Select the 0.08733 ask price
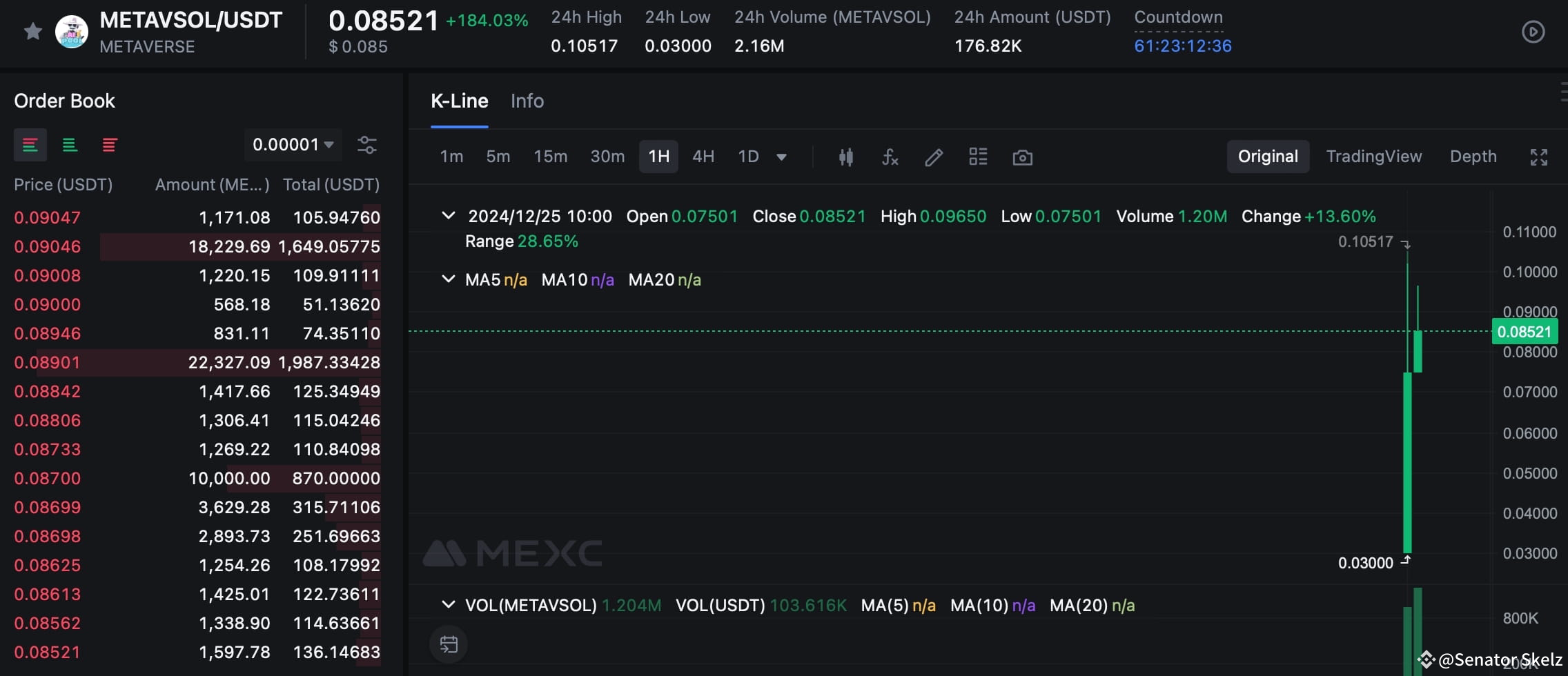The width and height of the screenshot is (1568, 676). 48,449
